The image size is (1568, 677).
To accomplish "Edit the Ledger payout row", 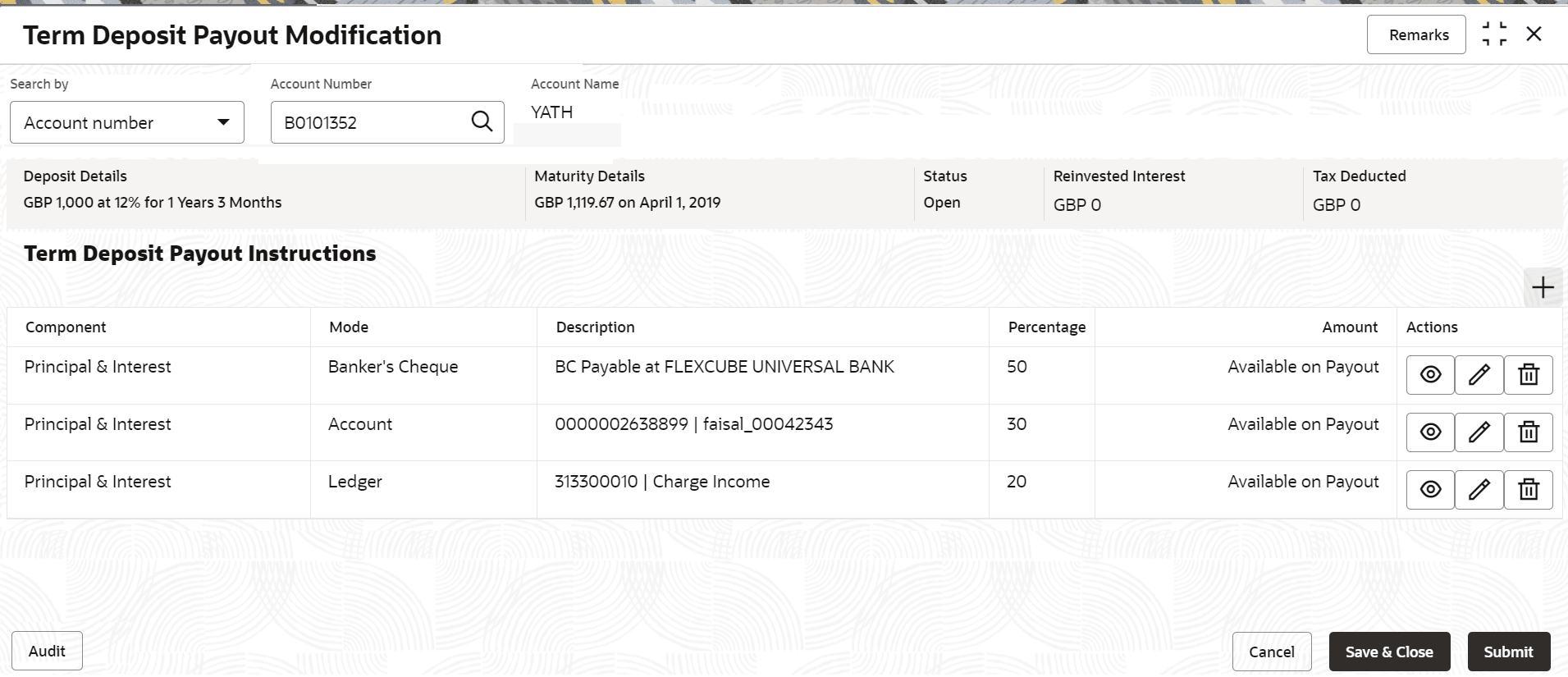I will point(1479,490).
